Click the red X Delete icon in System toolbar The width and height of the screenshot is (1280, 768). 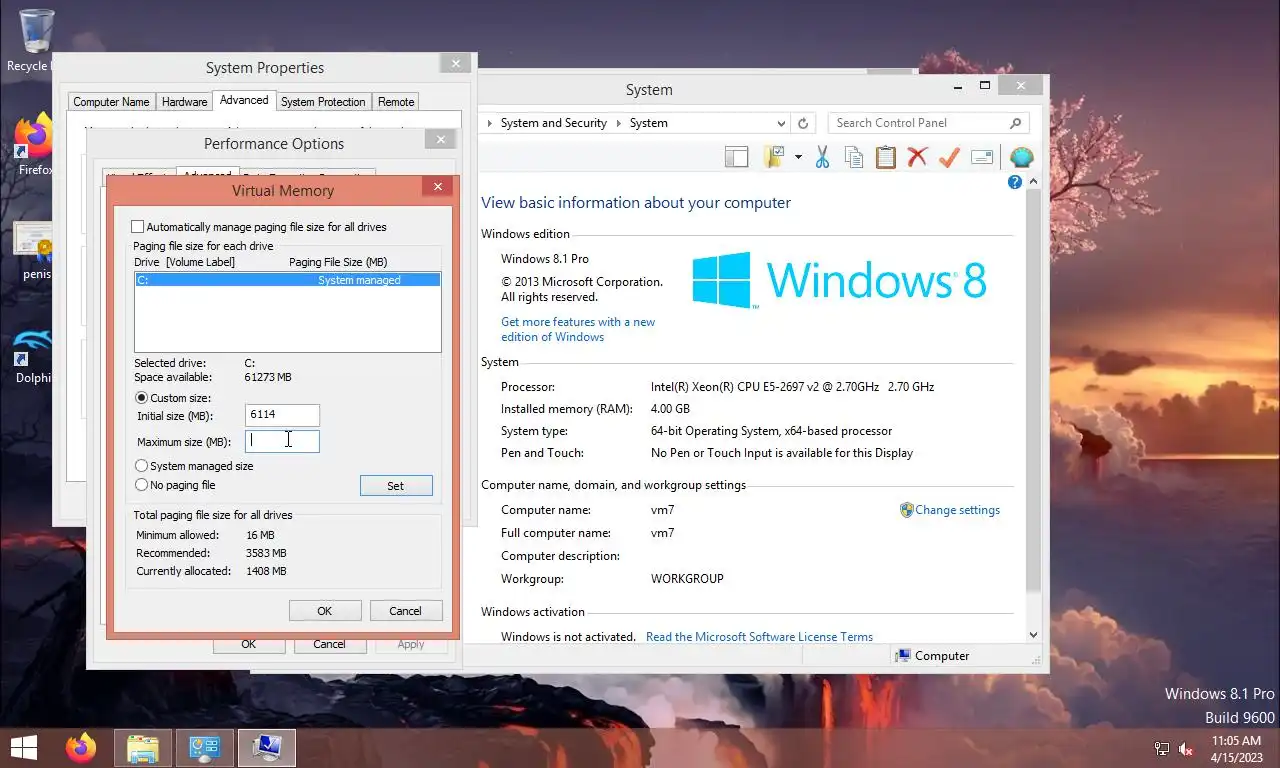[x=917, y=157]
